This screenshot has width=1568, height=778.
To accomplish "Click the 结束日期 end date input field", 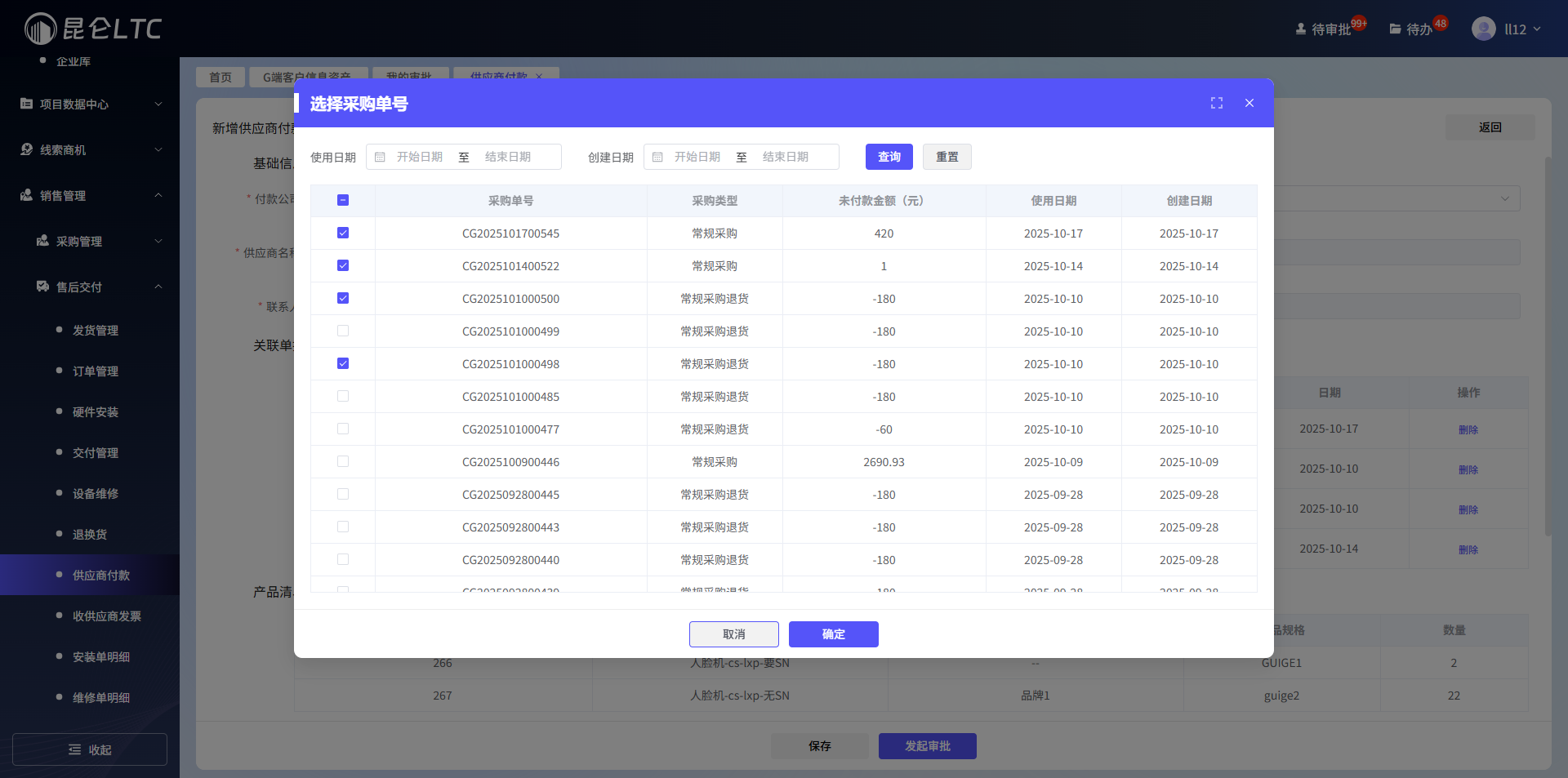I will point(520,157).
